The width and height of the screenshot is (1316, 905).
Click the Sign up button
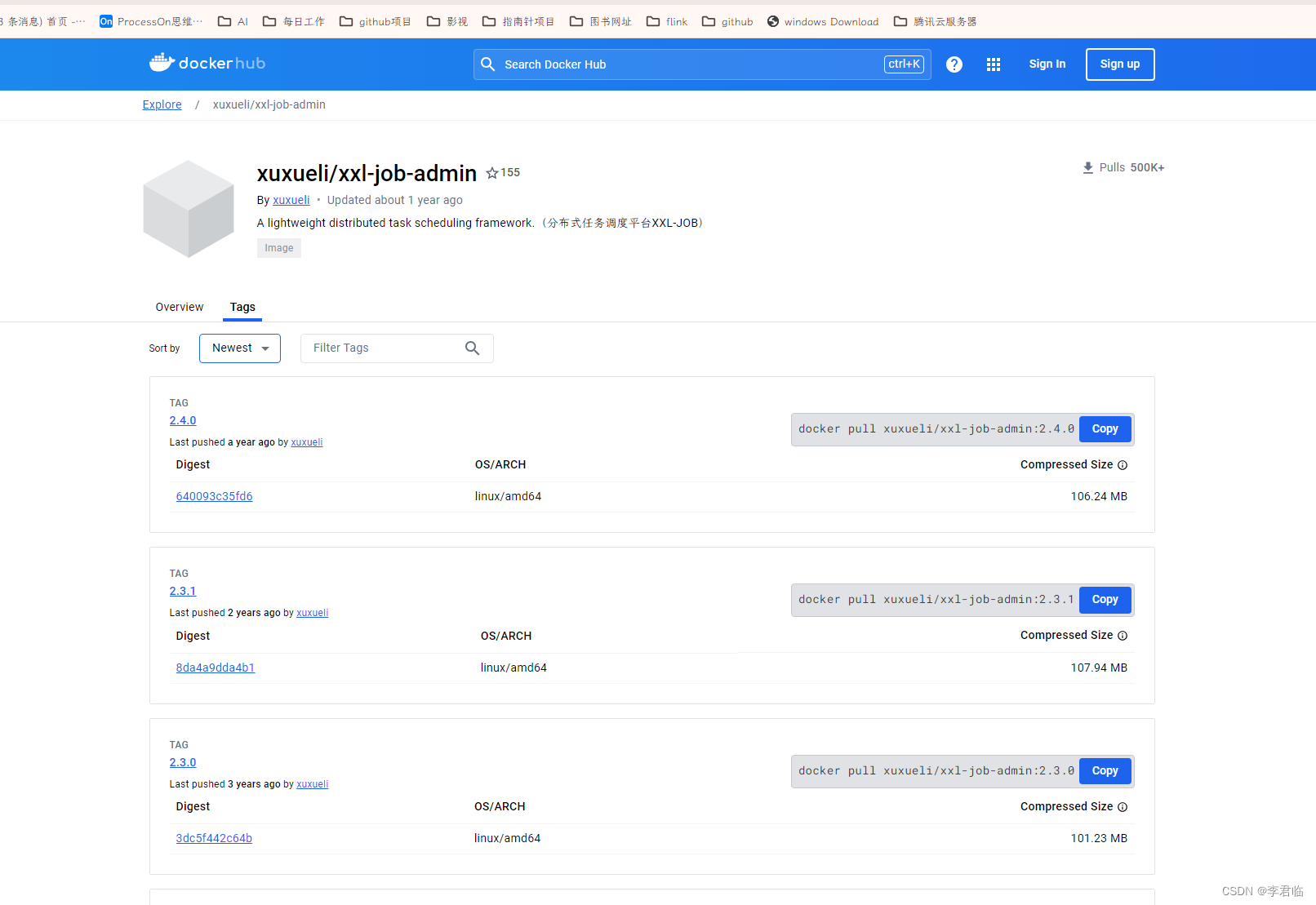tap(1120, 64)
